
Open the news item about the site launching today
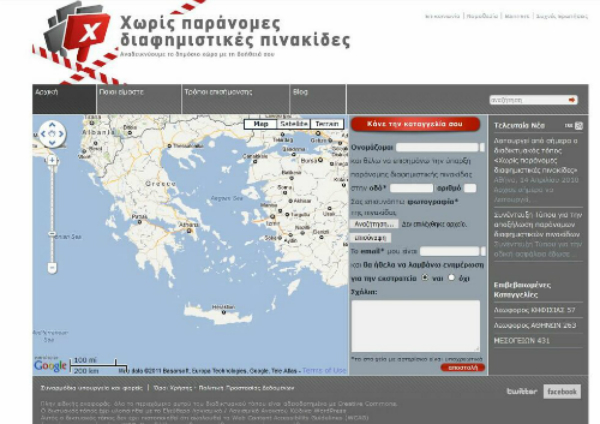point(536,155)
